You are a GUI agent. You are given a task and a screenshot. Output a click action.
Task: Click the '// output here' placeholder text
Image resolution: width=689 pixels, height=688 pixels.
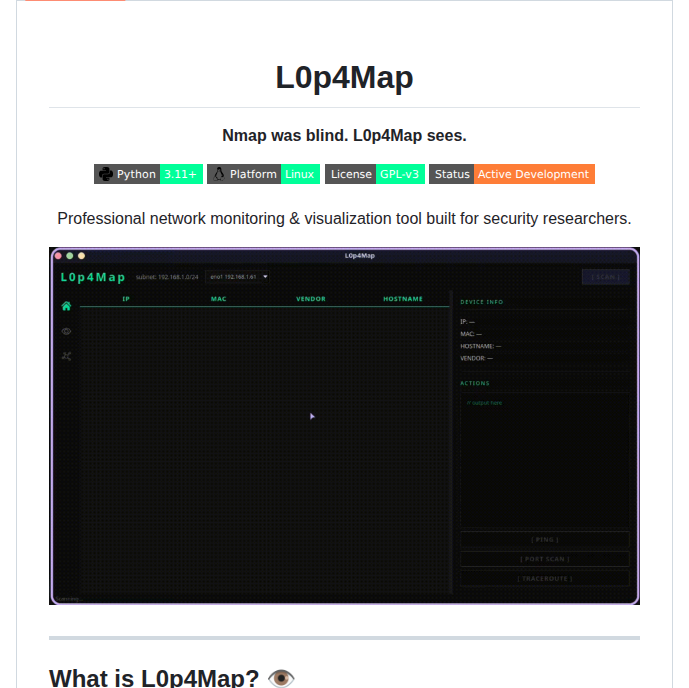point(484,403)
